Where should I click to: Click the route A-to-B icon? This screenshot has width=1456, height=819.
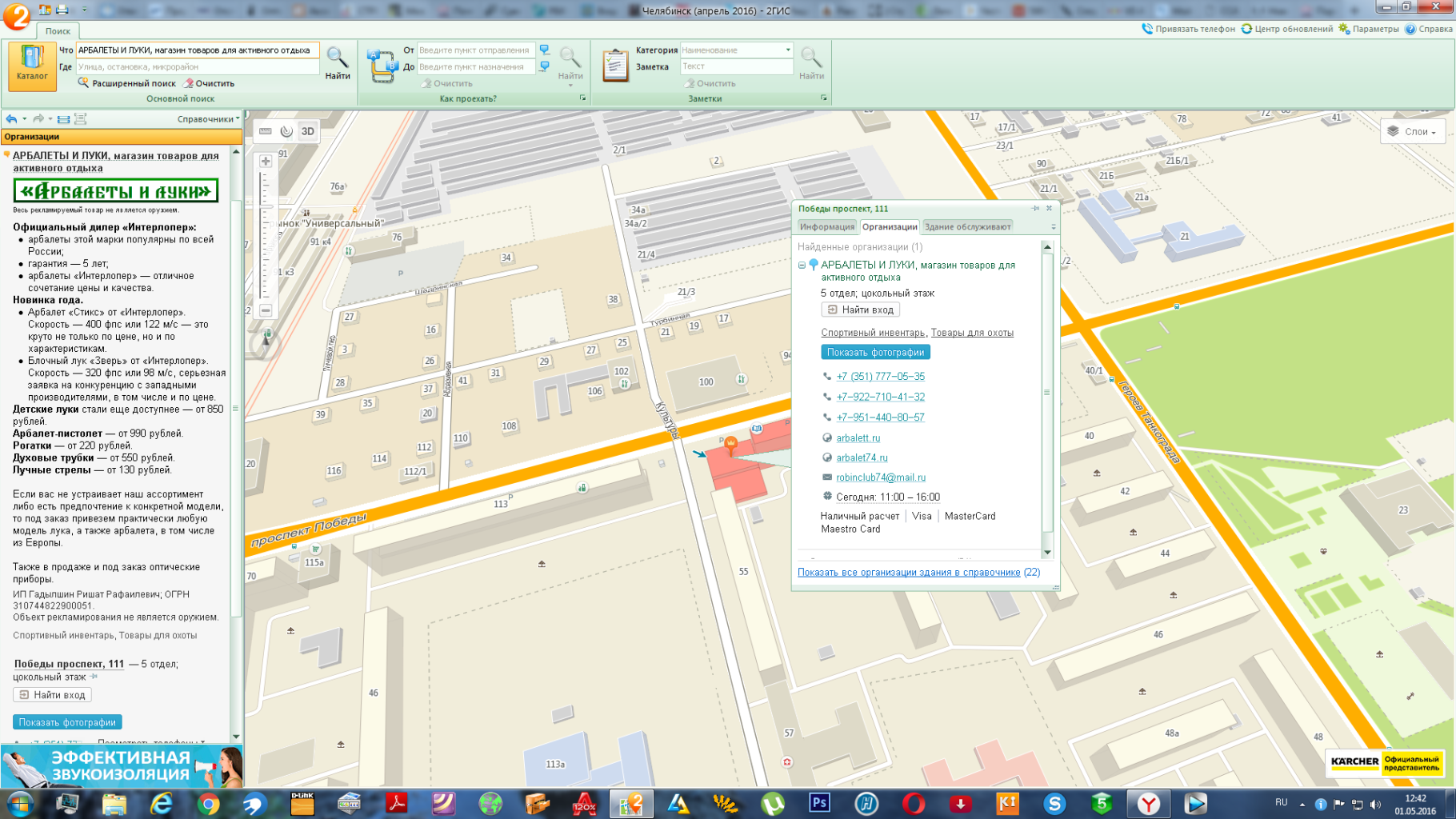pyautogui.click(x=382, y=66)
